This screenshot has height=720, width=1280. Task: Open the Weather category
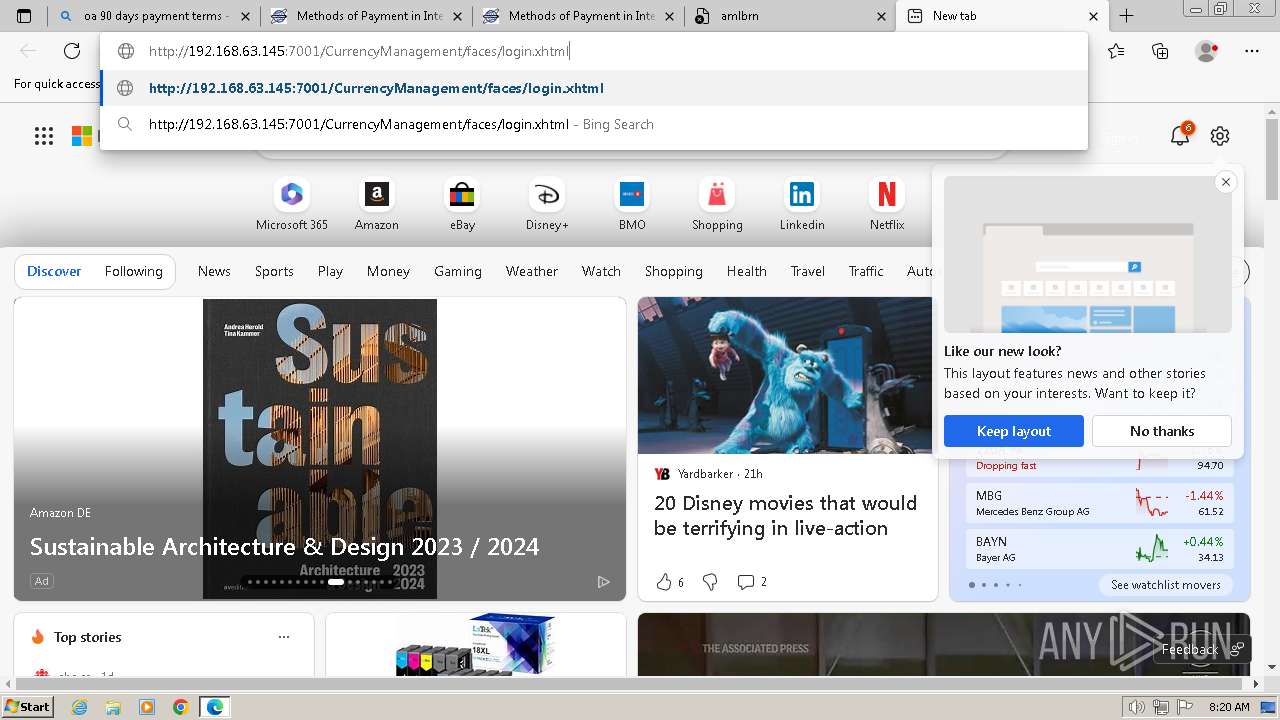tap(532, 271)
